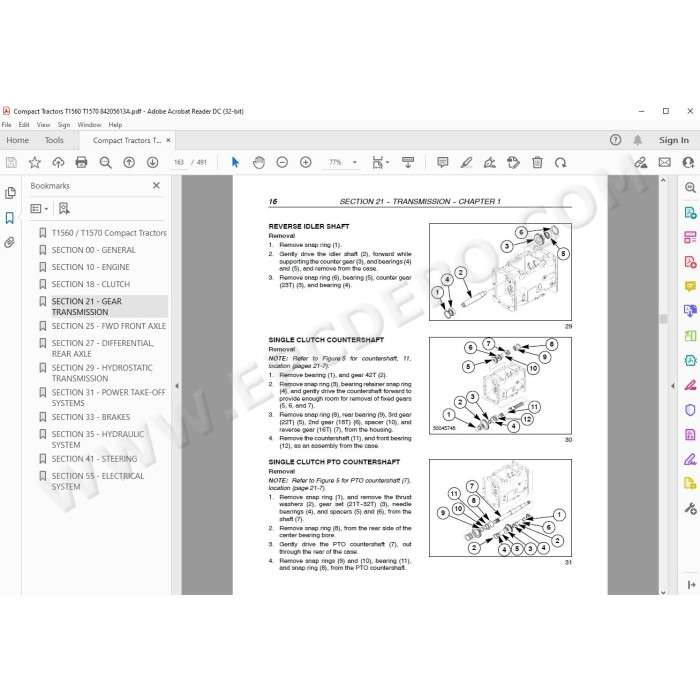Add the document to starred files
This screenshot has width=700, height=700.
[34, 162]
